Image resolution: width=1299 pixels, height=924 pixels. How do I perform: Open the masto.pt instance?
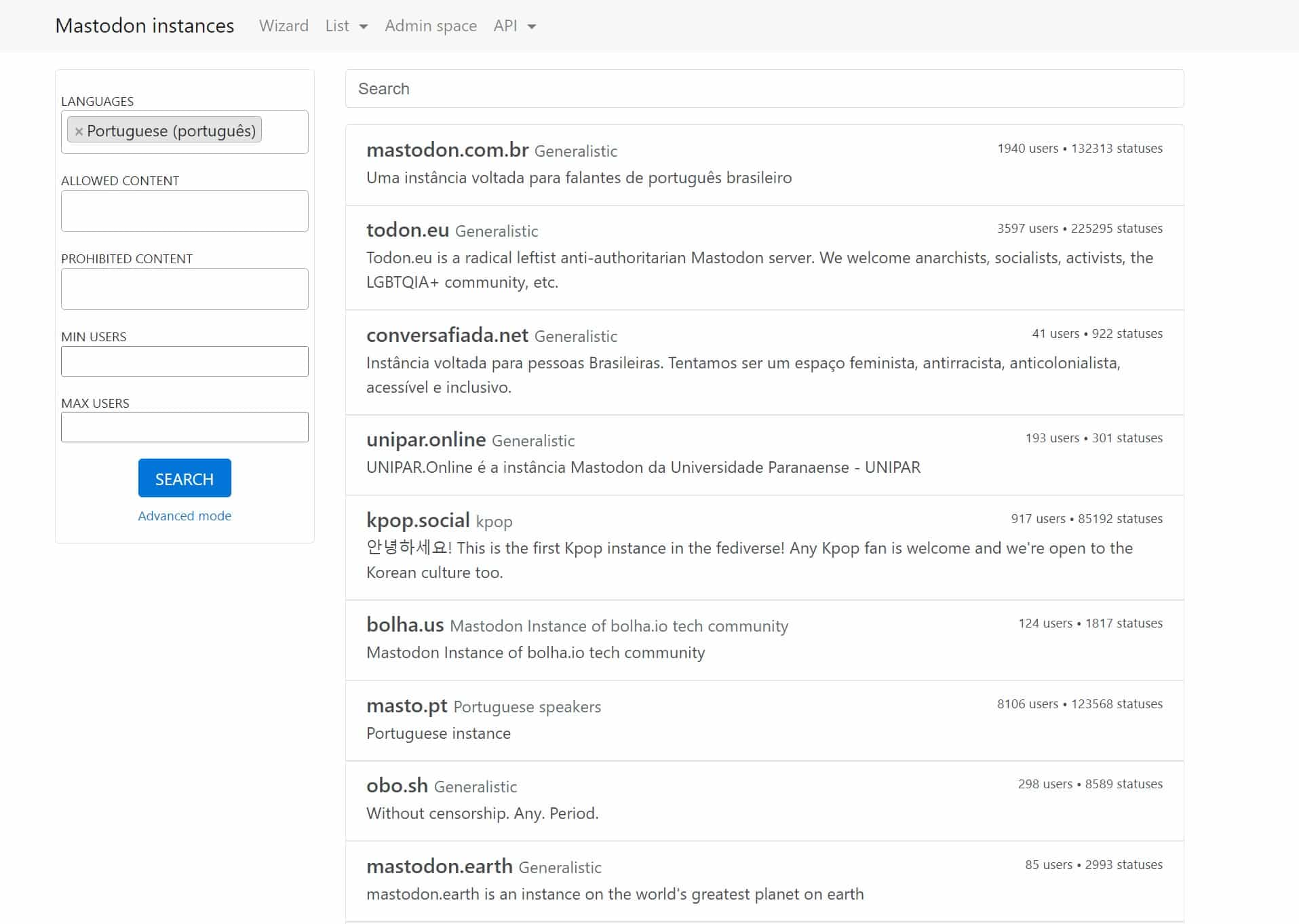406,706
